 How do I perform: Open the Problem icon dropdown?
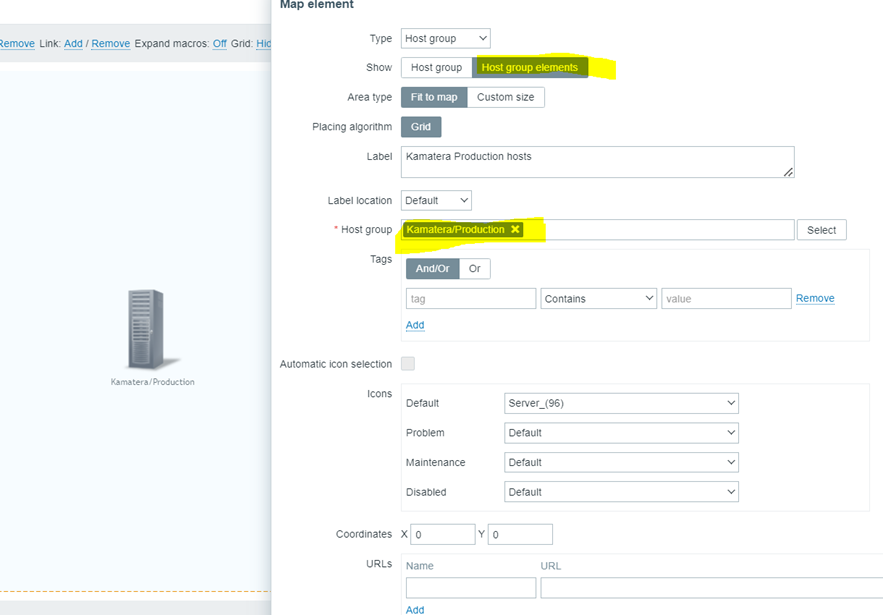[x=621, y=433]
